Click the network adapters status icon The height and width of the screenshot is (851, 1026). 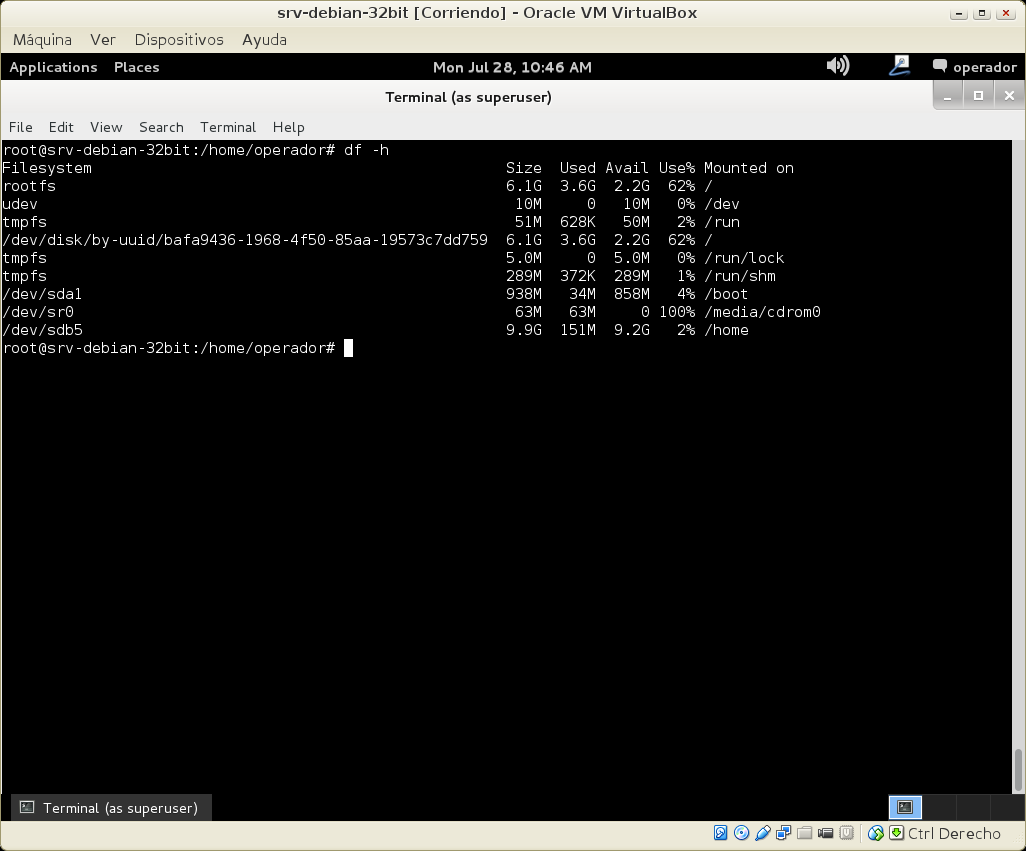pyautogui.click(x=784, y=833)
